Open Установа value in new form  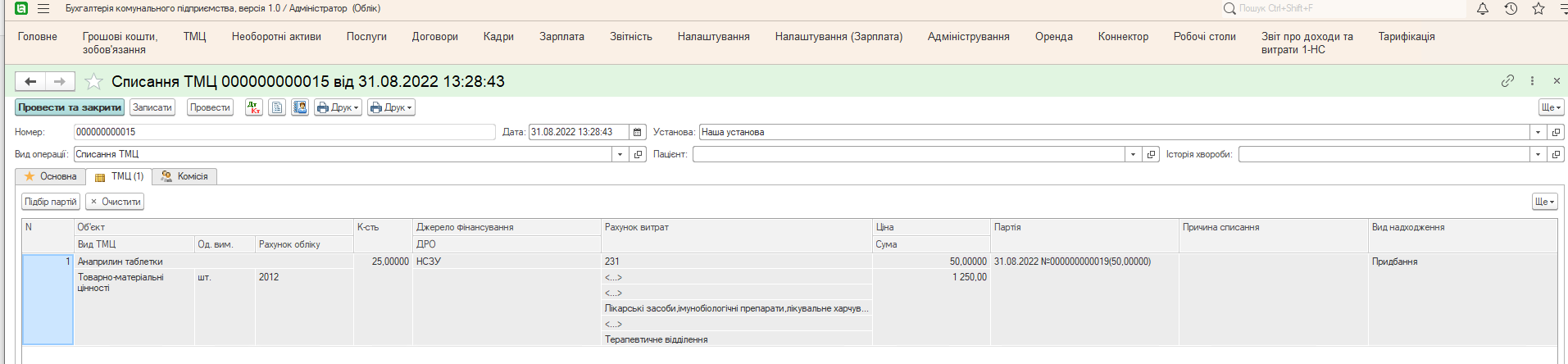[x=1556, y=132]
